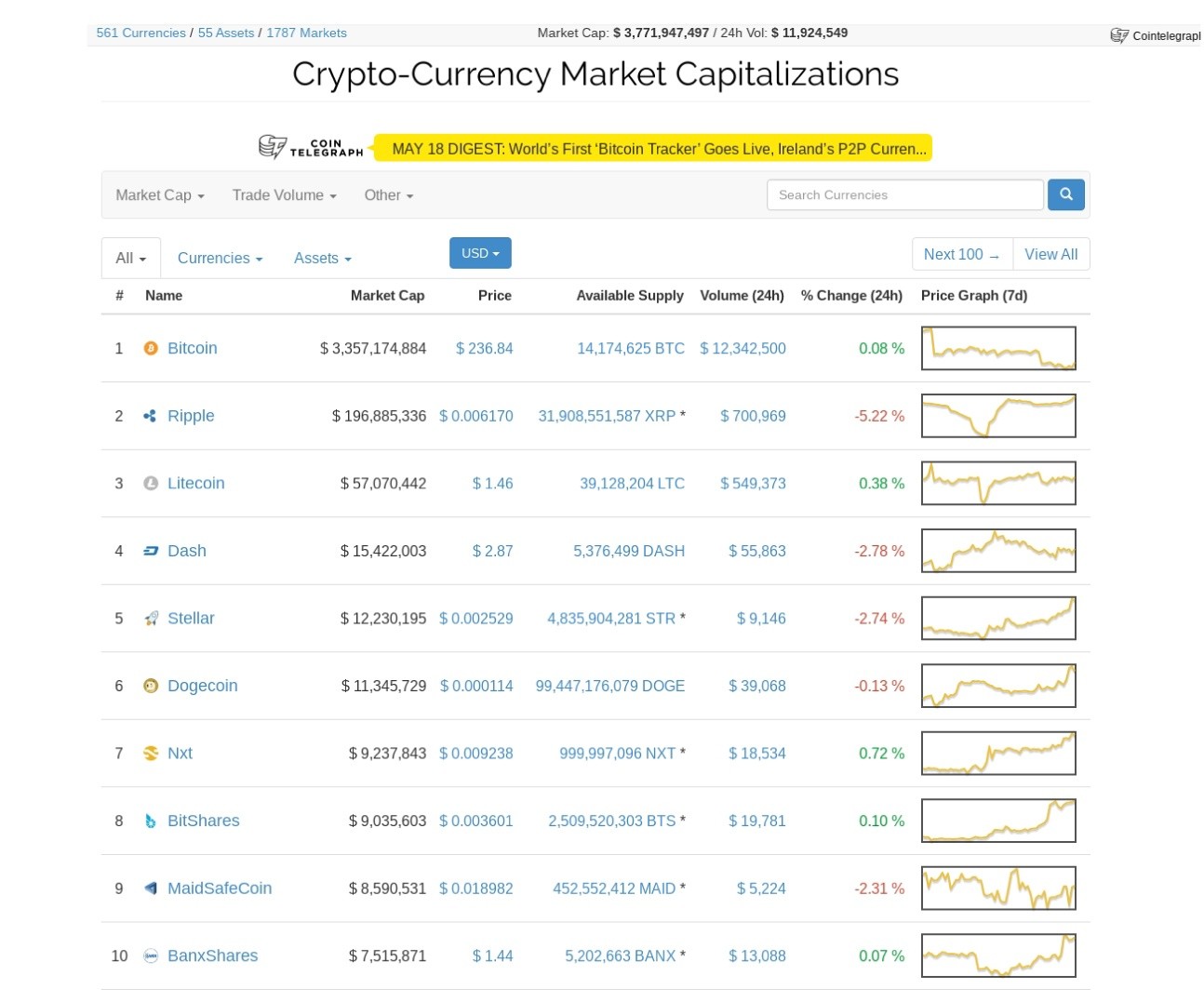Viewport: 1204px width, 1002px height.
Task: Open the Trade Volume dropdown menu
Action: tap(284, 195)
